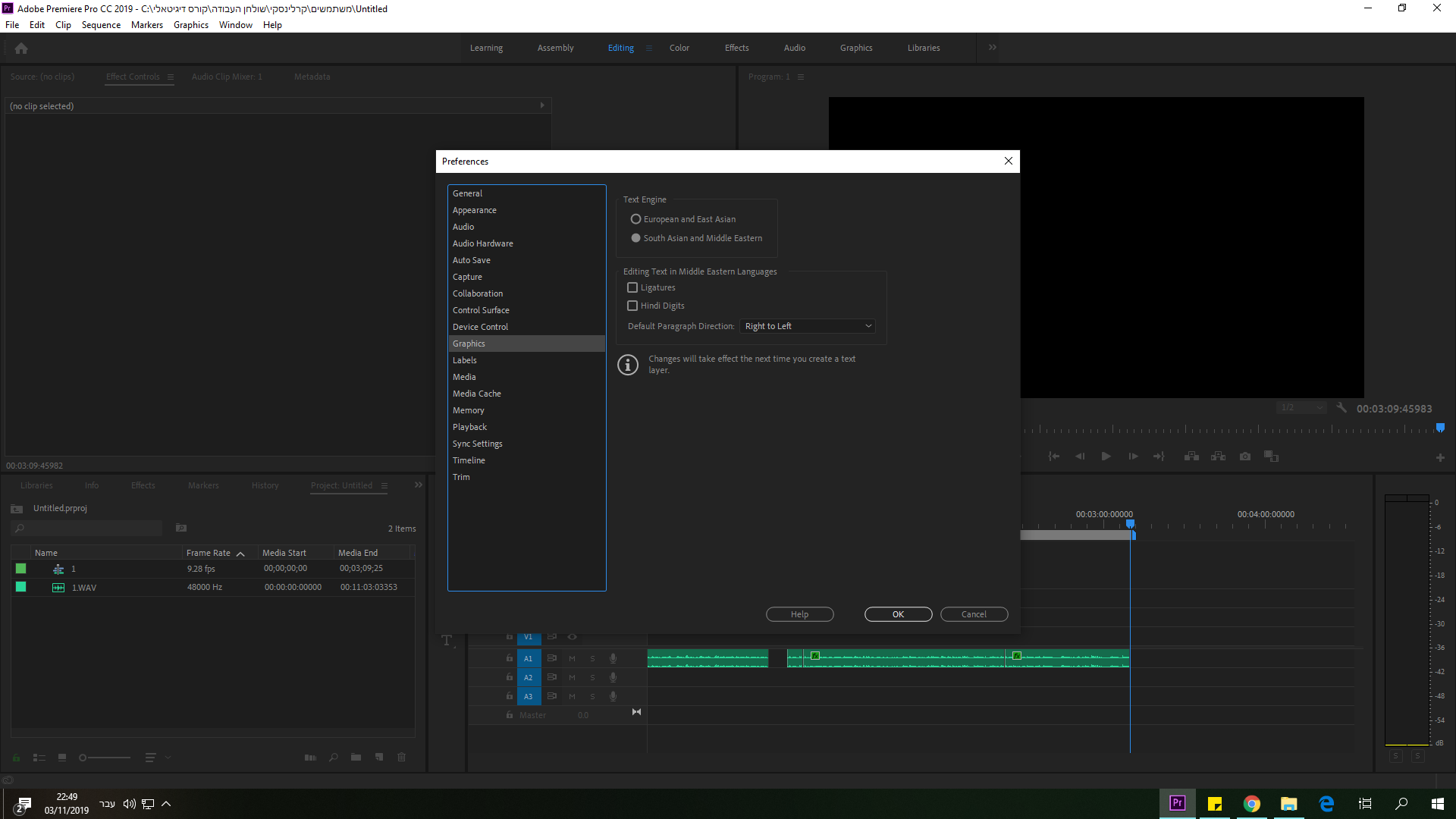Click the trash icon in the Project panel

(402, 757)
